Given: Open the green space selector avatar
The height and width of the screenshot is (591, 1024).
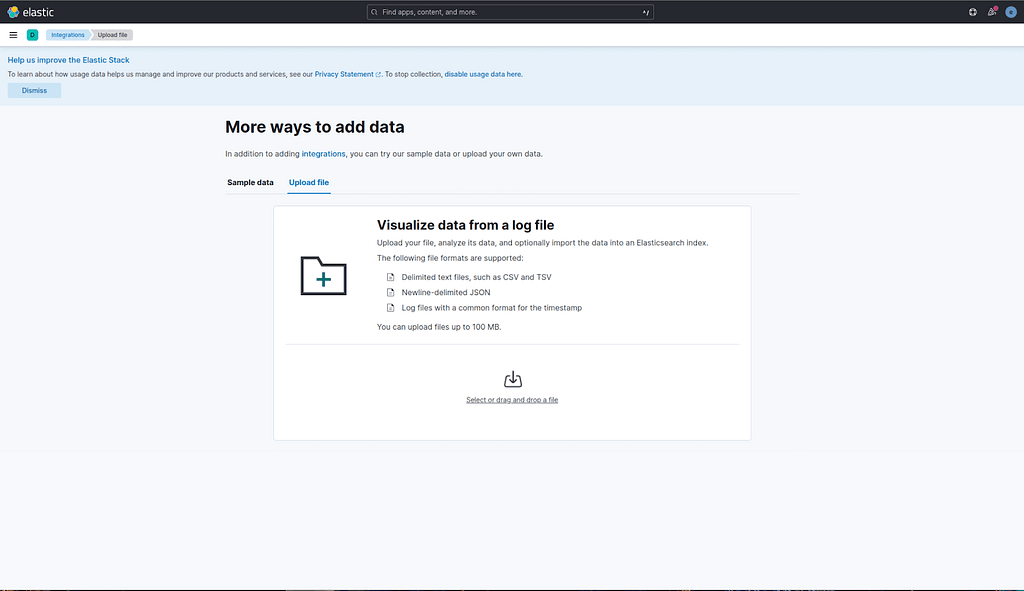Looking at the screenshot, I should (x=32, y=35).
